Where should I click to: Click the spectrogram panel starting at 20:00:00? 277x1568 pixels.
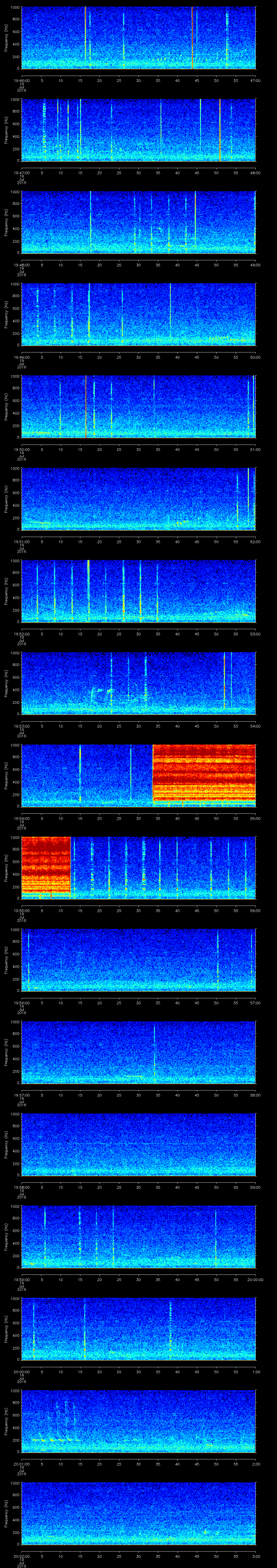click(x=139, y=1329)
